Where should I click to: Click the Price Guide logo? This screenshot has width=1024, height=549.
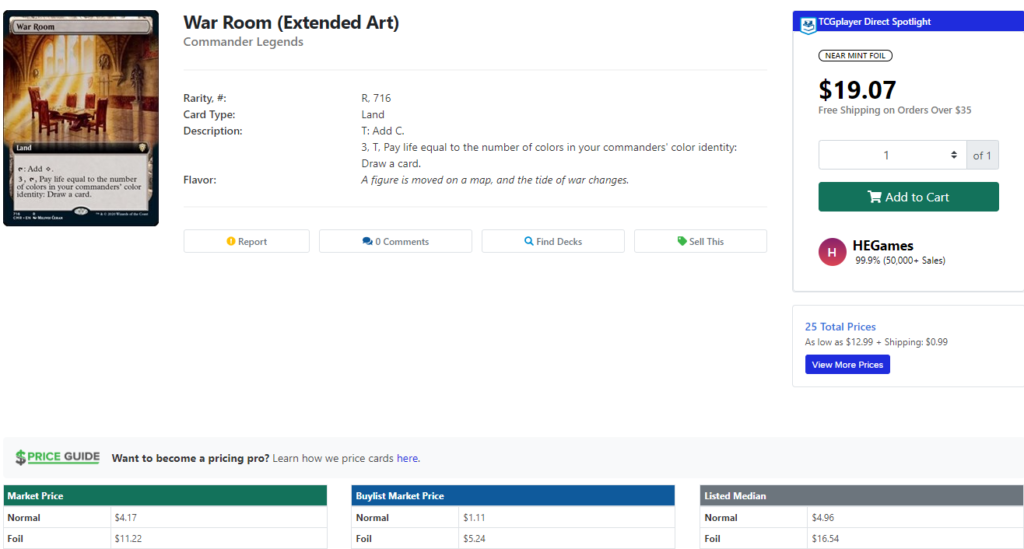pos(57,457)
